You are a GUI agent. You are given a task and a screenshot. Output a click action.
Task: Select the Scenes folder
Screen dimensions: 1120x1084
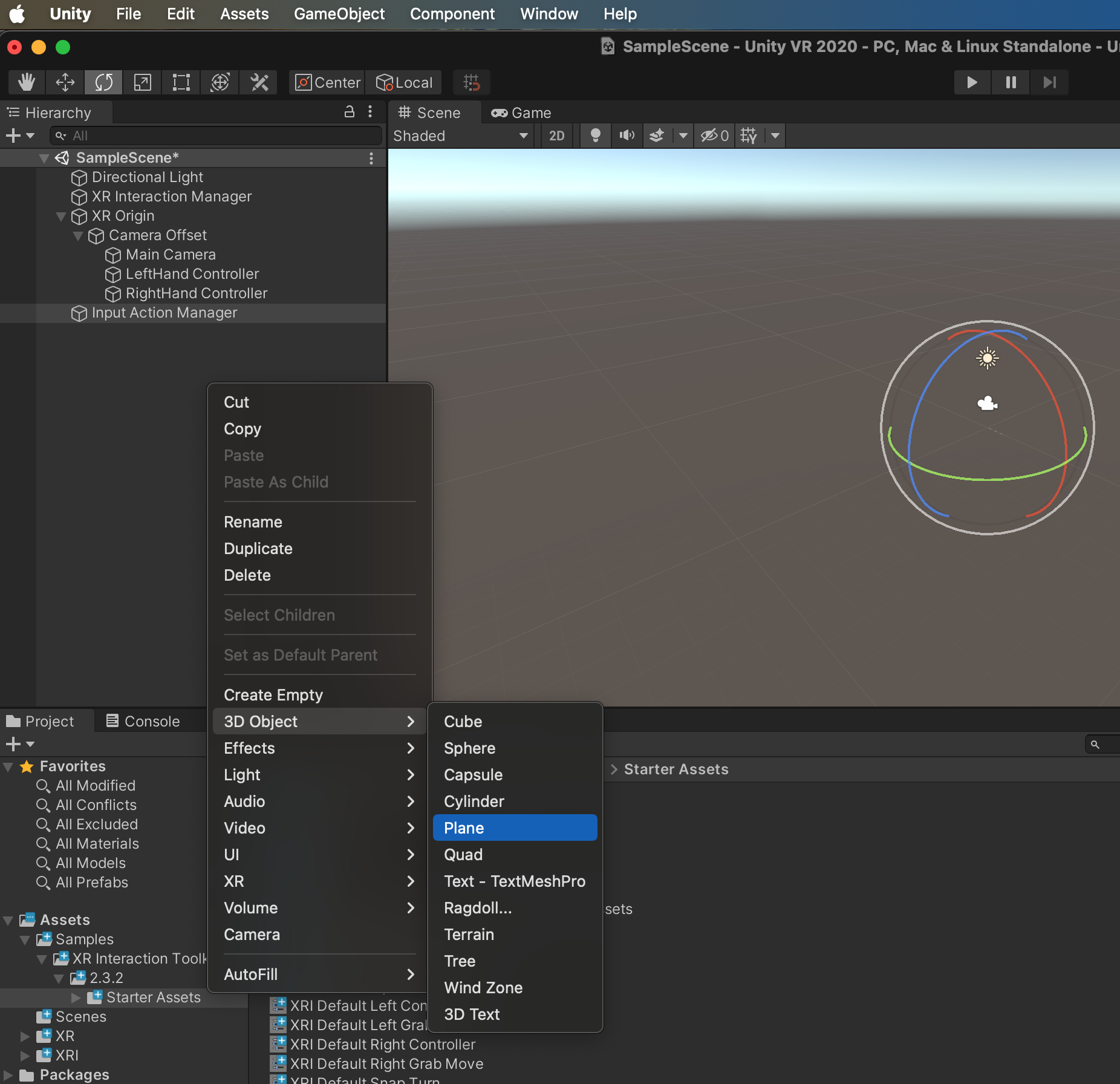pyautogui.click(x=80, y=1017)
